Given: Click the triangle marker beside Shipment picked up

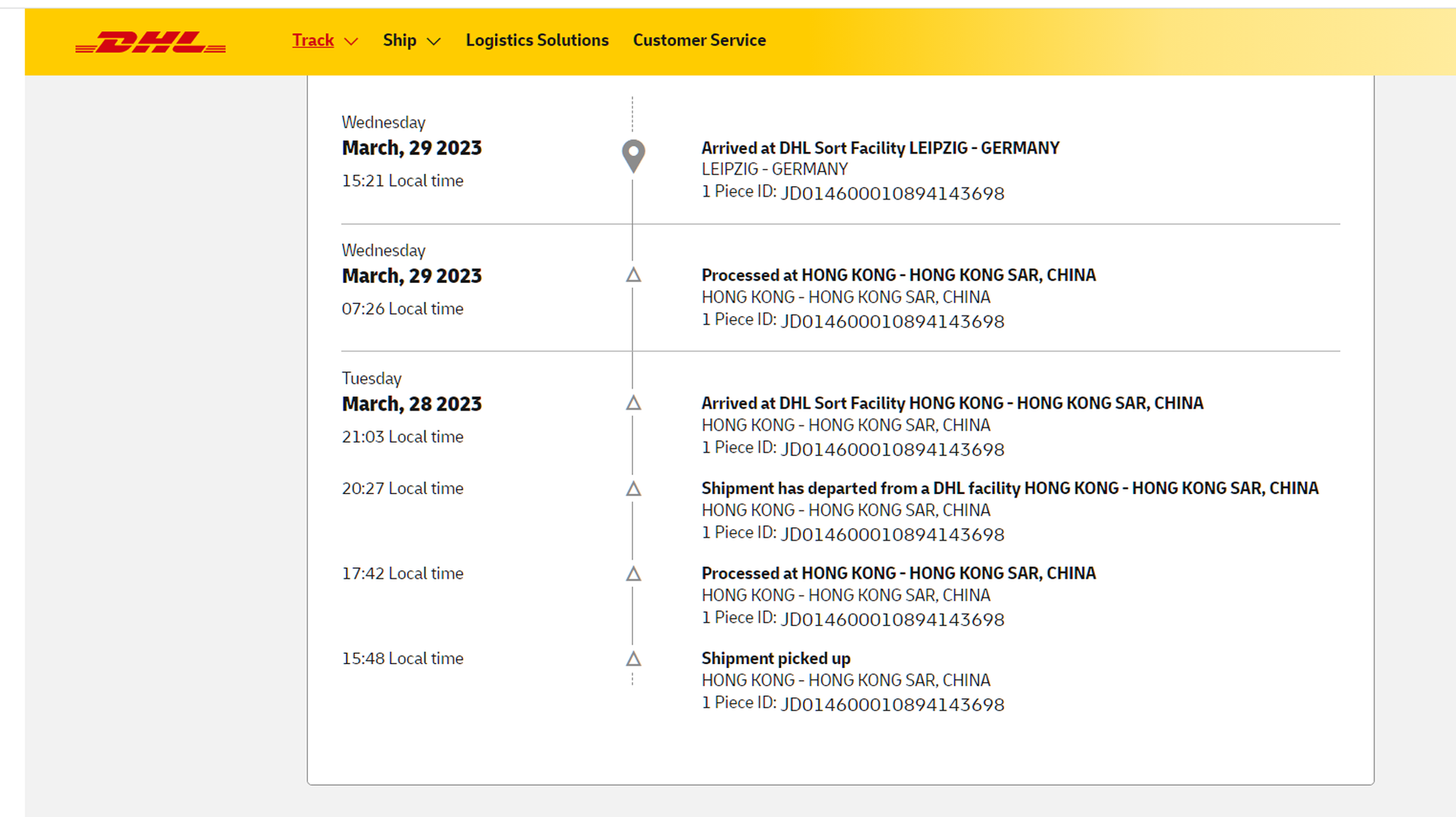Looking at the screenshot, I should point(633,659).
